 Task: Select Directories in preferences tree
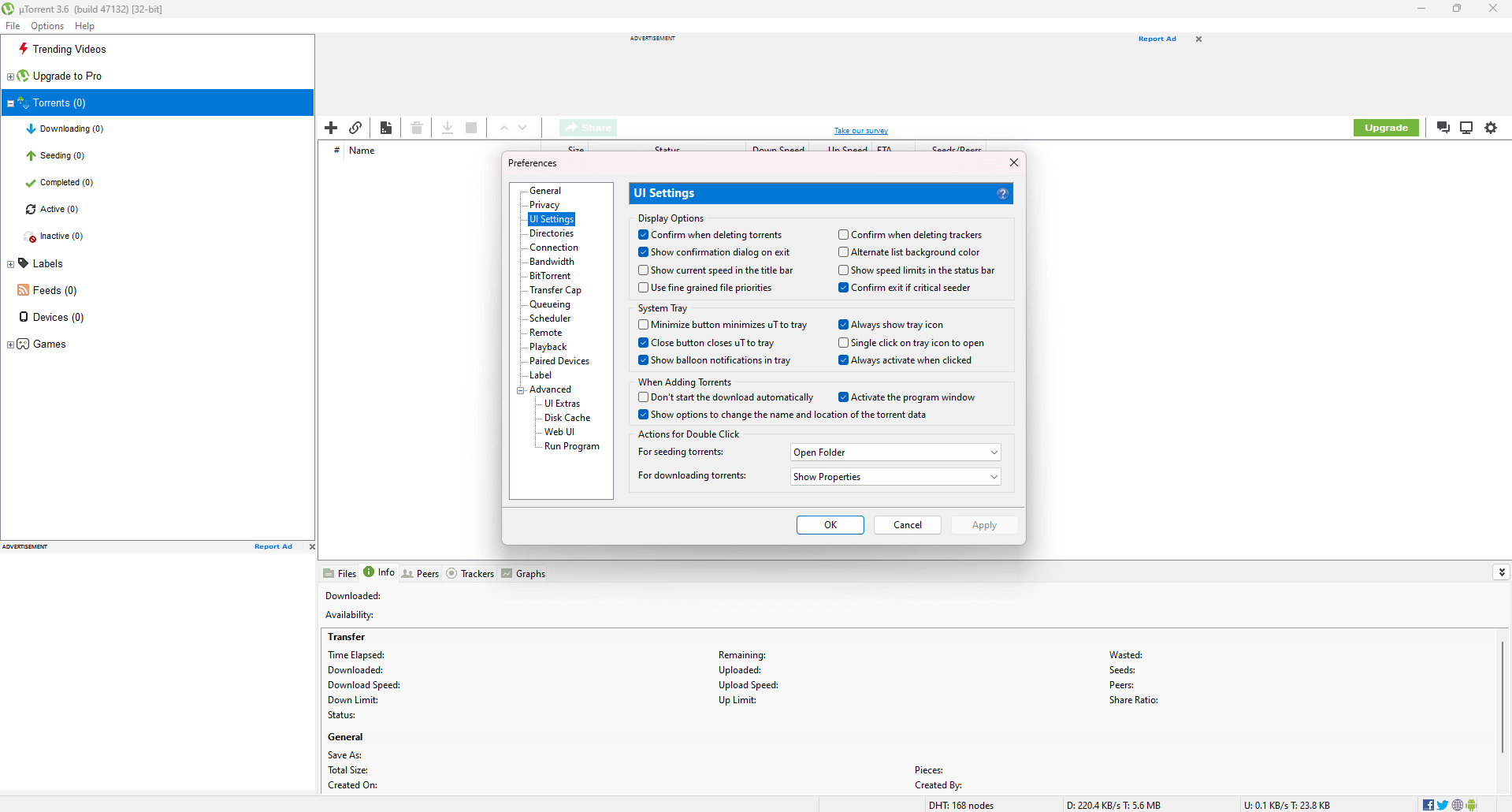pos(552,233)
